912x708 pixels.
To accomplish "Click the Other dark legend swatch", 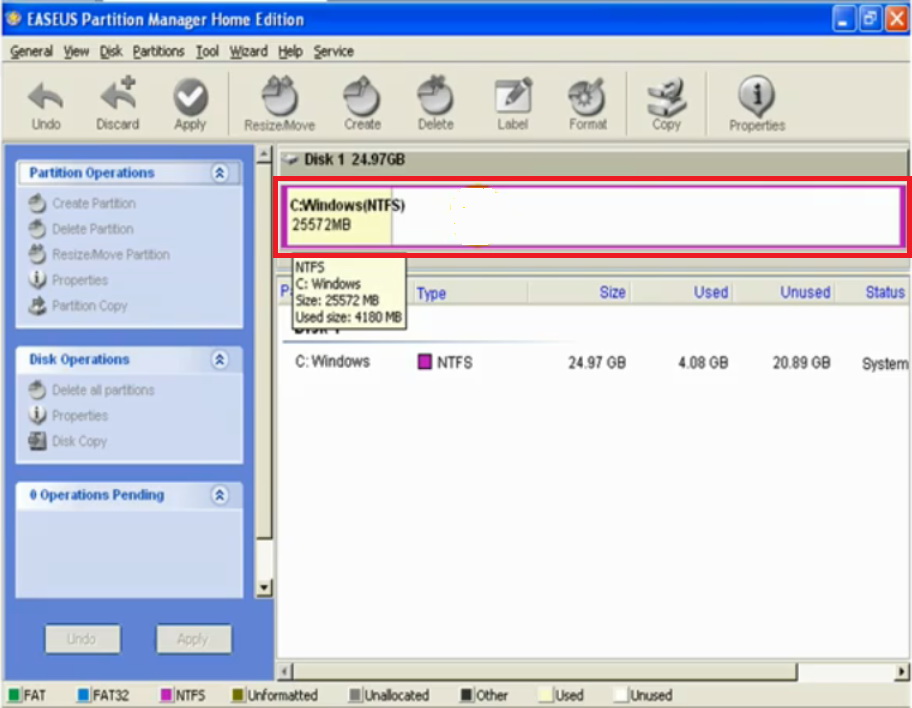I will (x=466, y=695).
